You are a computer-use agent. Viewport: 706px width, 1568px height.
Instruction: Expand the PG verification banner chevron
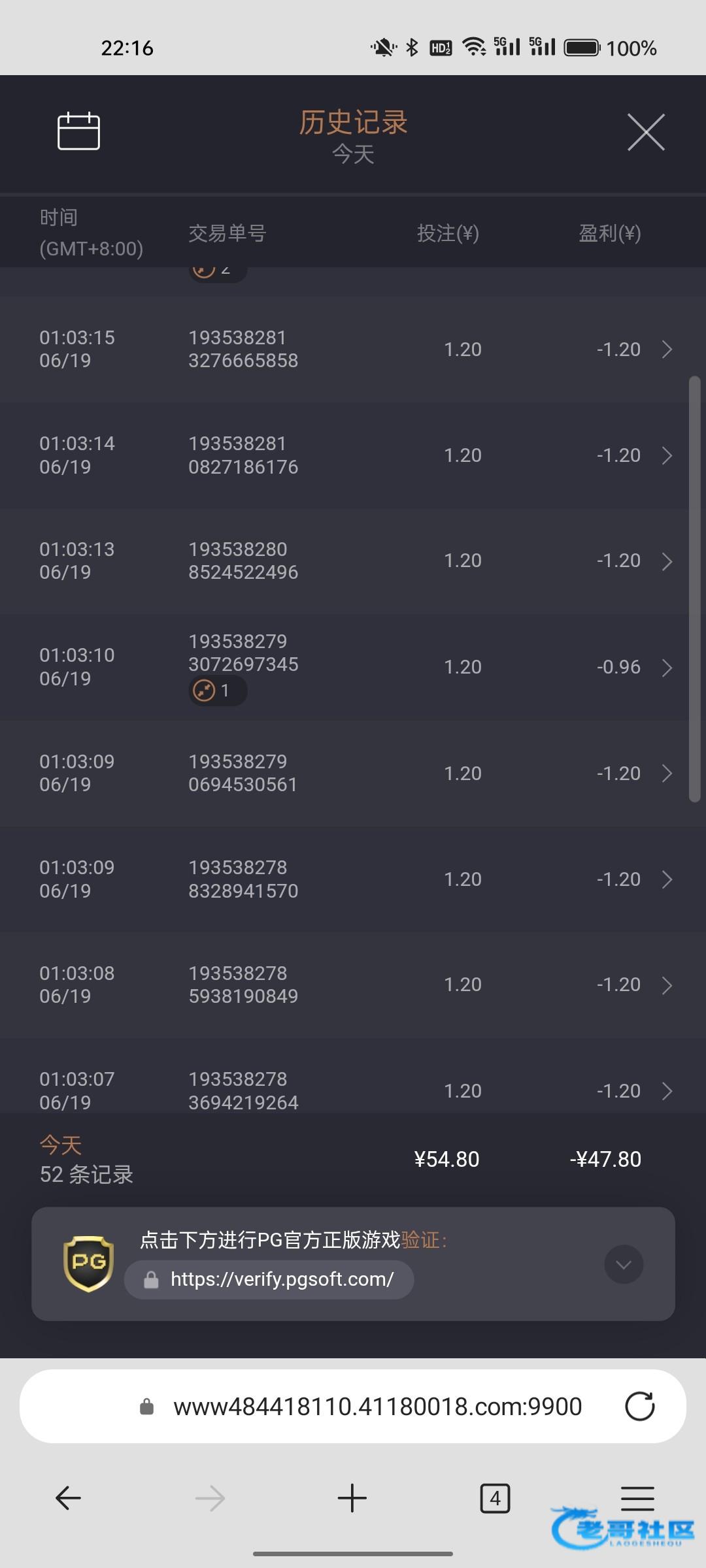(x=624, y=1265)
